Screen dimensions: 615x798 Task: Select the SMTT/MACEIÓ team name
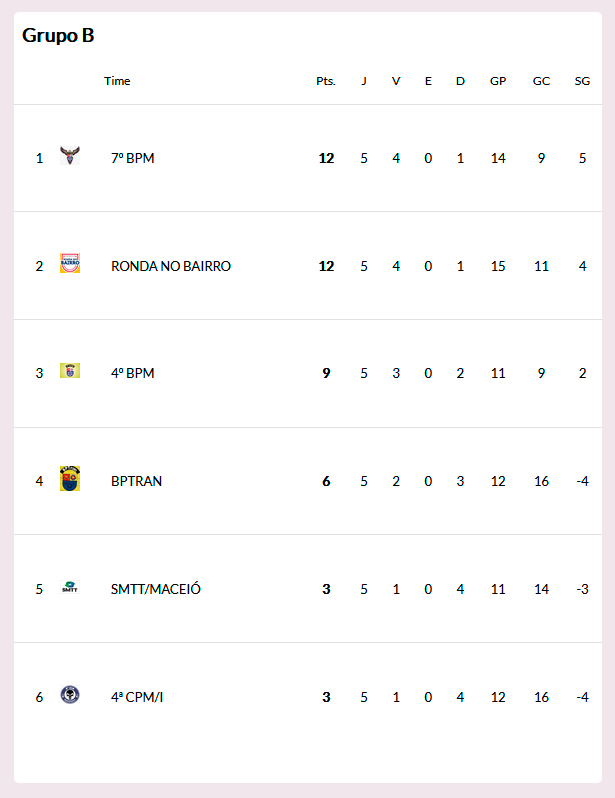coord(156,589)
